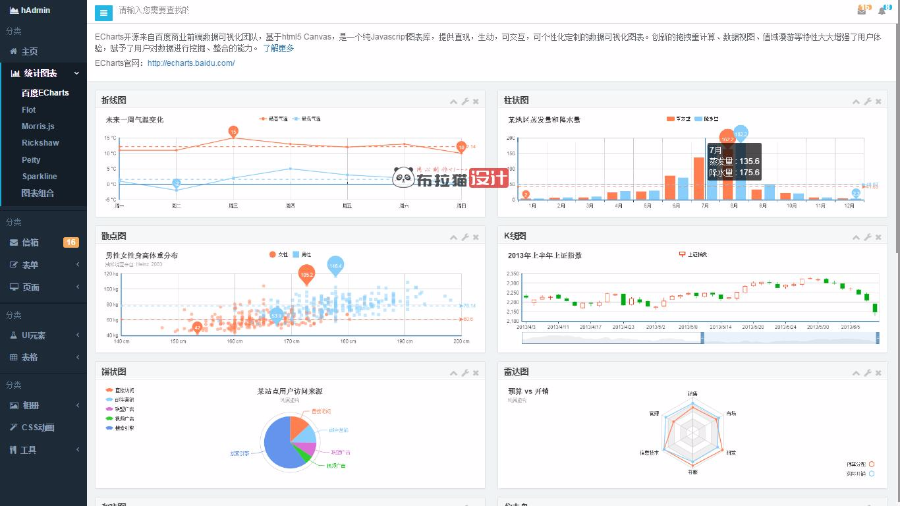
Task: Select 百度ECharts in the sidebar
Action: pos(45,93)
